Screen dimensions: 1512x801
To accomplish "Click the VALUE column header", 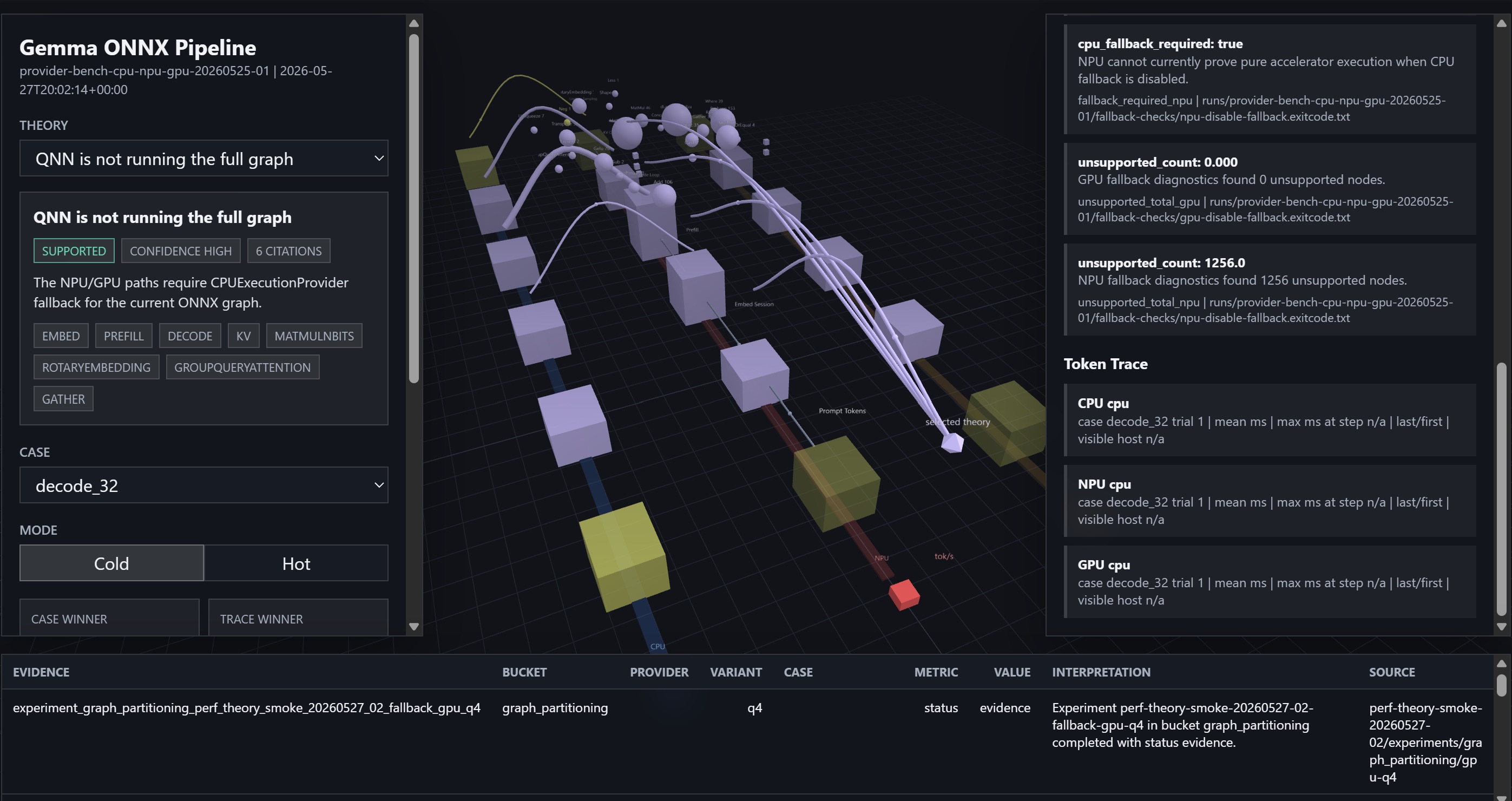I will coord(1012,672).
